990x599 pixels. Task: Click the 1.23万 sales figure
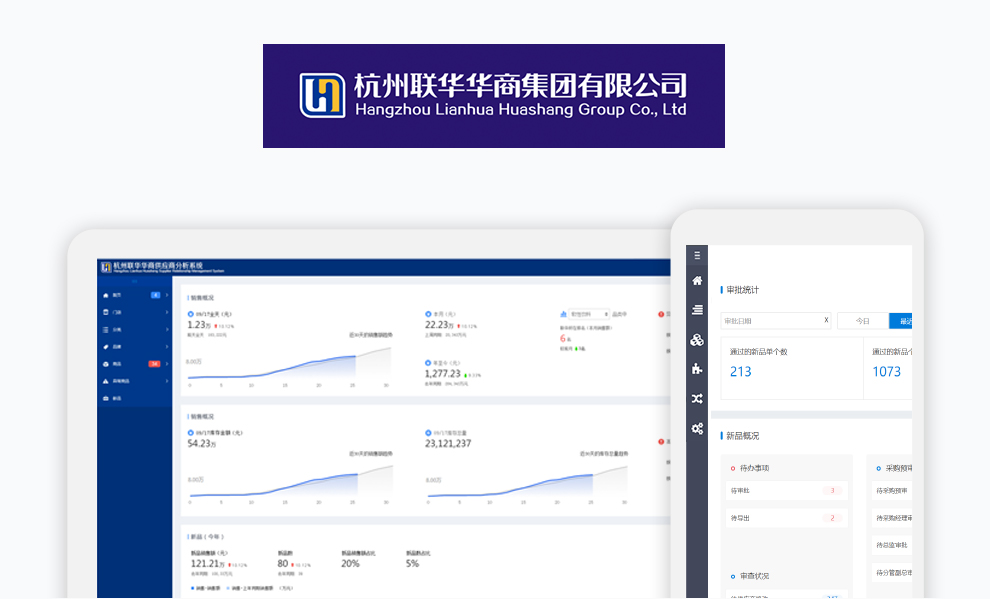coord(199,325)
